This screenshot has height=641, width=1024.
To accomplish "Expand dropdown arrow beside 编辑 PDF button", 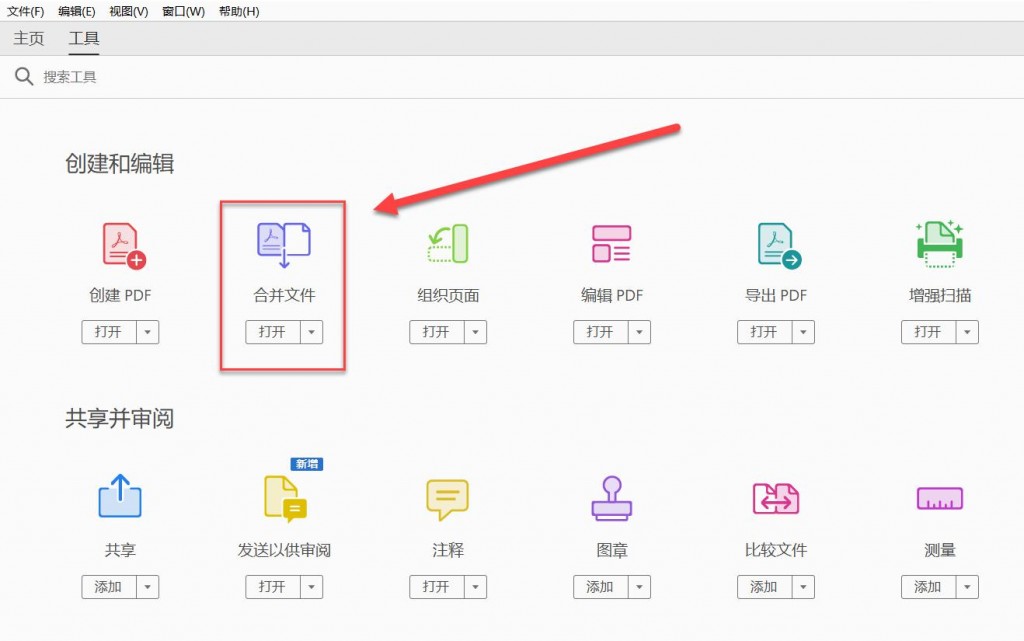I will [x=639, y=332].
